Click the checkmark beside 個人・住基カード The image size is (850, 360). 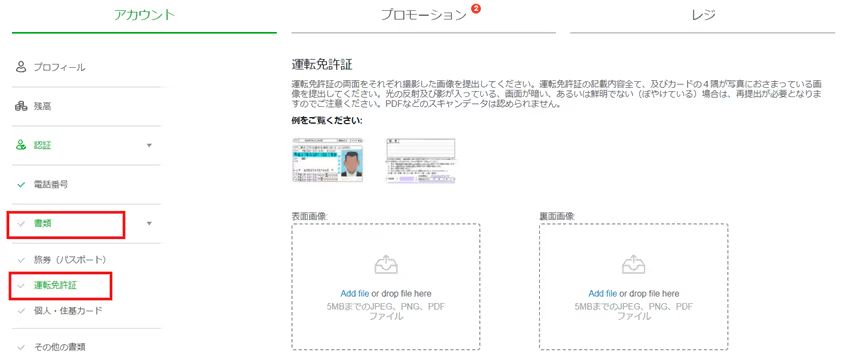(x=21, y=311)
